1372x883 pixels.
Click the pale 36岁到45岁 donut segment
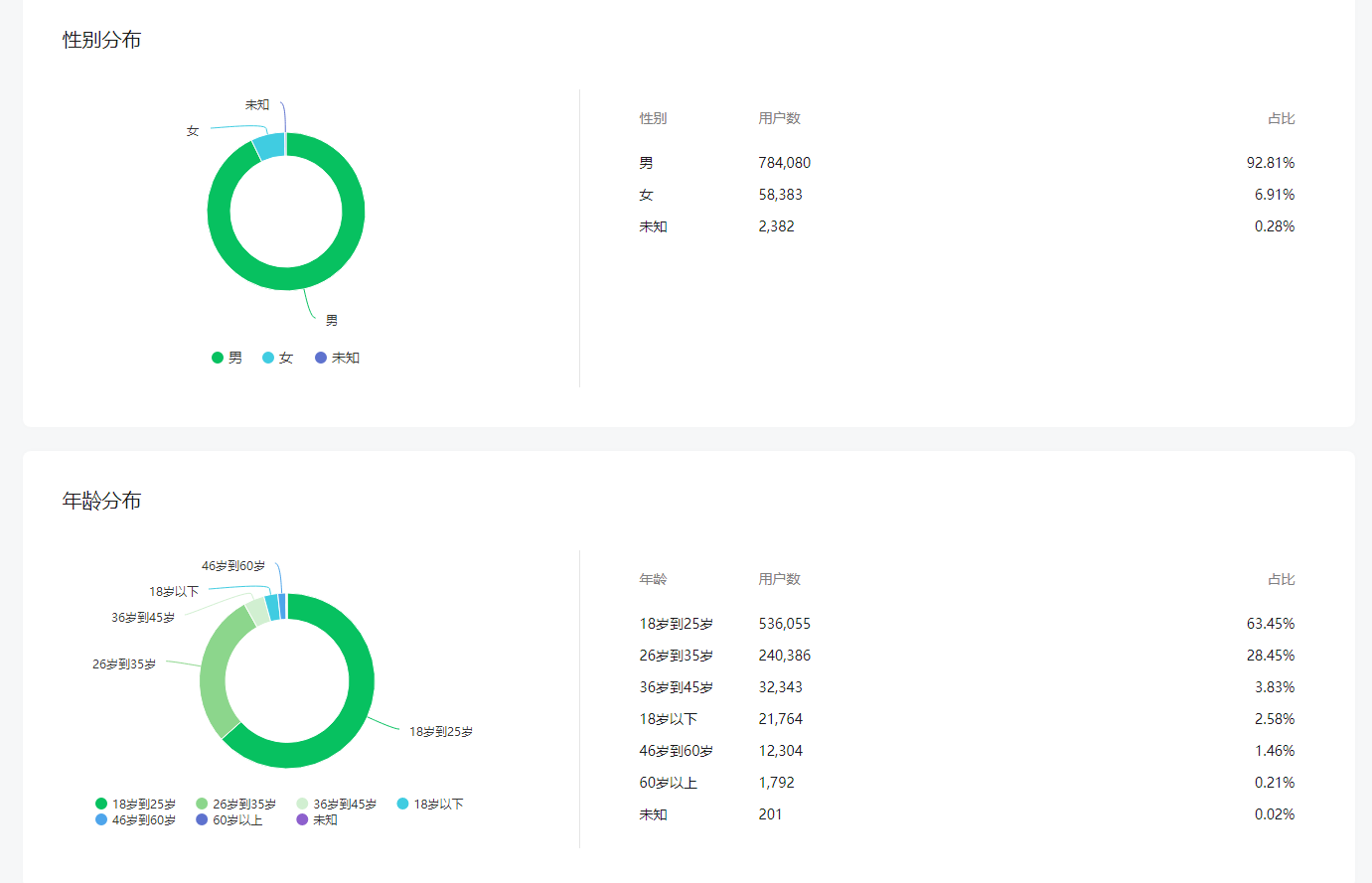(x=256, y=611)
